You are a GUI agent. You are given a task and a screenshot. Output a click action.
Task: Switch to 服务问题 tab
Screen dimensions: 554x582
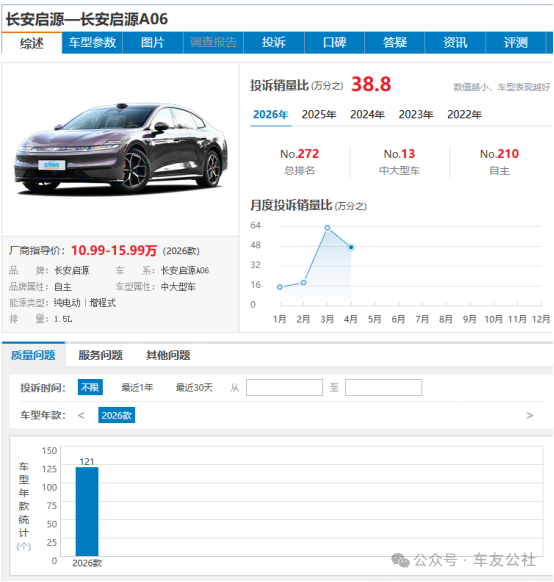tap(100, 355)
